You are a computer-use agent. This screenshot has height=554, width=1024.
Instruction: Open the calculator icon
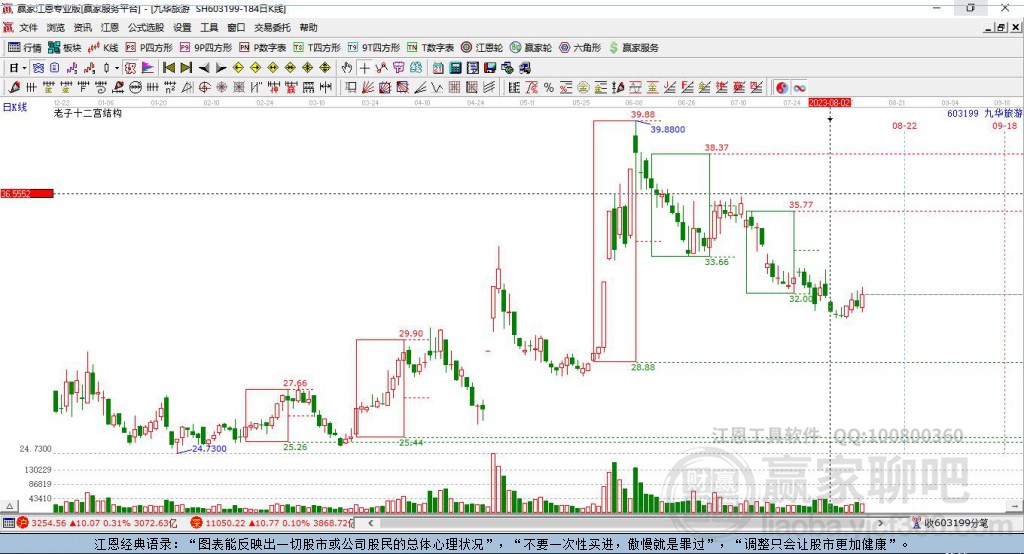coord(456,68)
